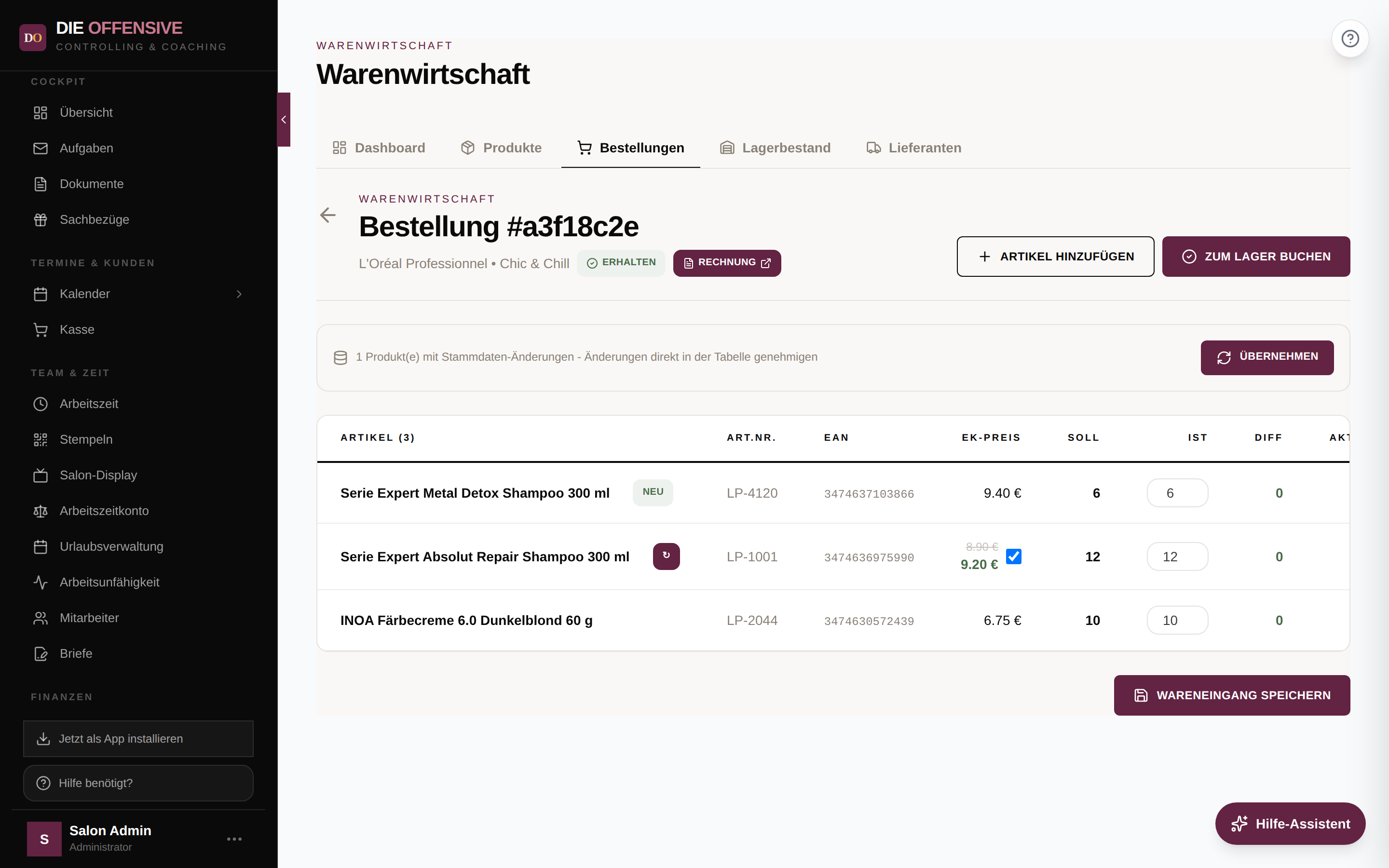Switch to the Produkte tab
1389x868 pixels.
coord(501,148)
